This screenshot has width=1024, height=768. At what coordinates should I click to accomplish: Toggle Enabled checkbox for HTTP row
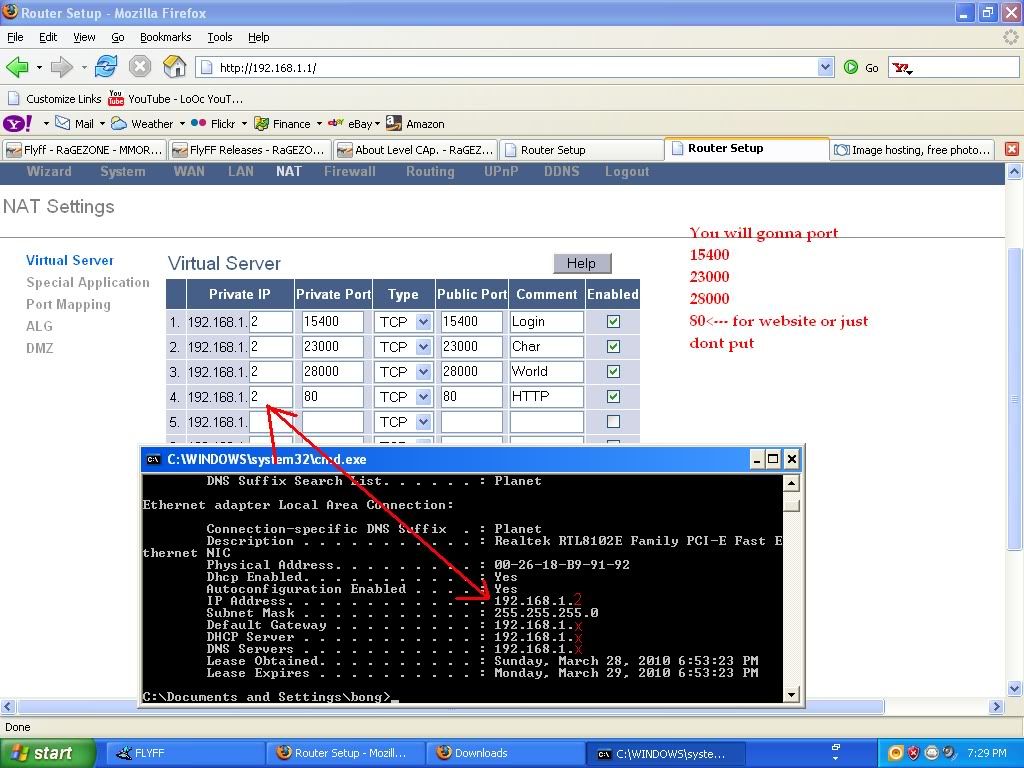coord(613,397)
